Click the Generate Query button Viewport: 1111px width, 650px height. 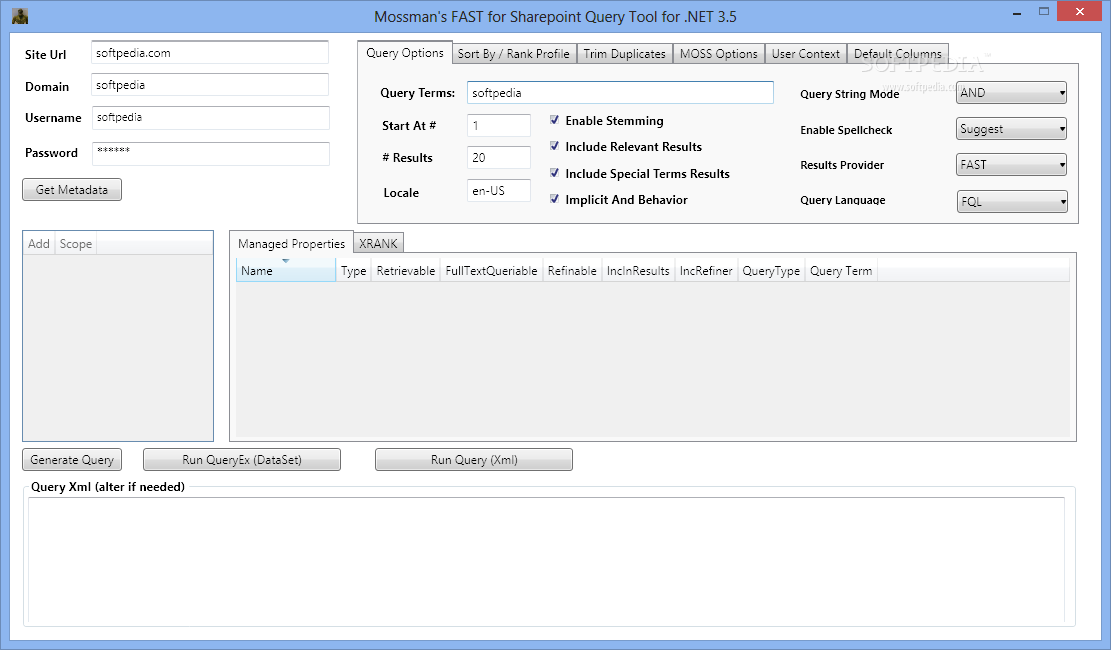pos(72,459)
